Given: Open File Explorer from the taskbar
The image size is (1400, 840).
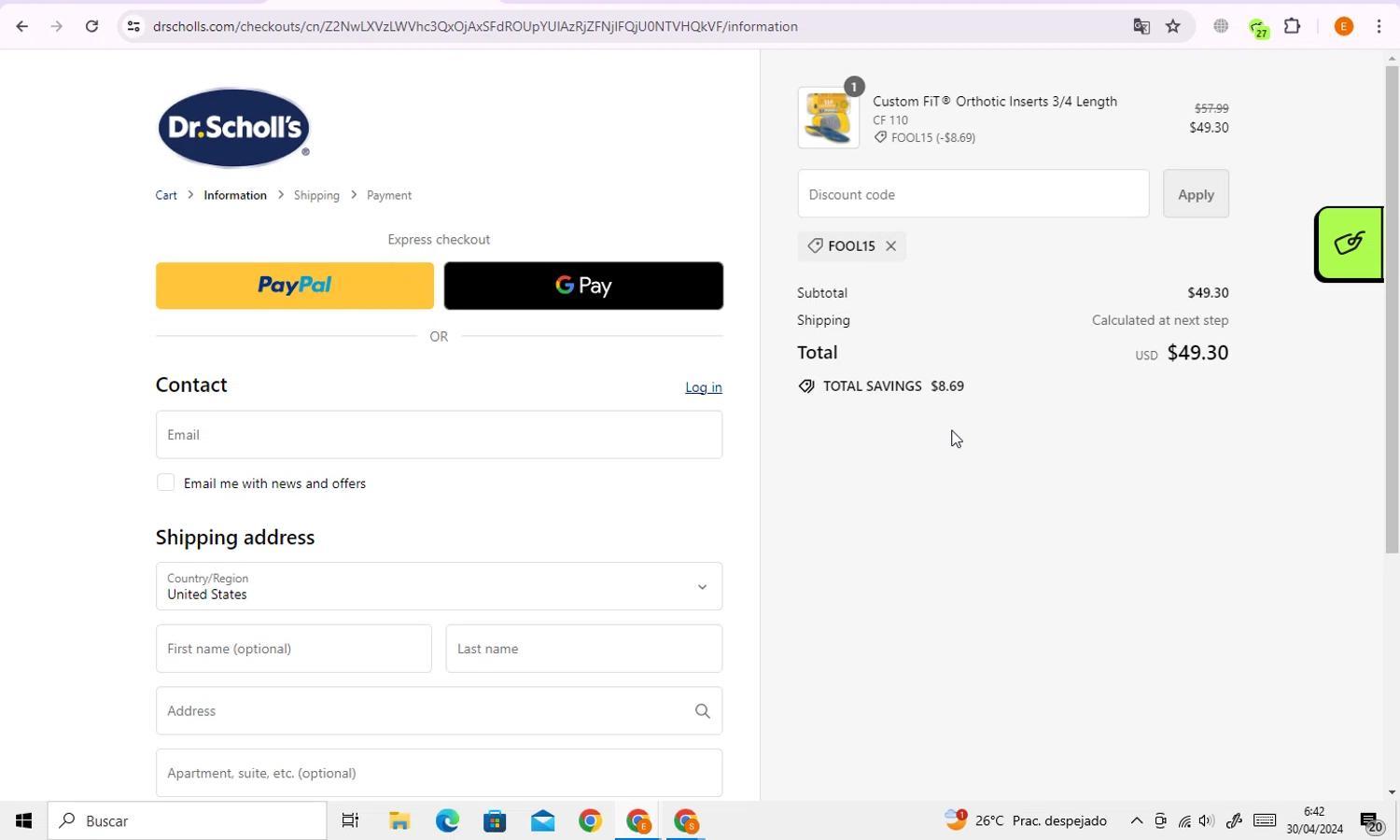Looking at the screenshot, I should [399, 821].
